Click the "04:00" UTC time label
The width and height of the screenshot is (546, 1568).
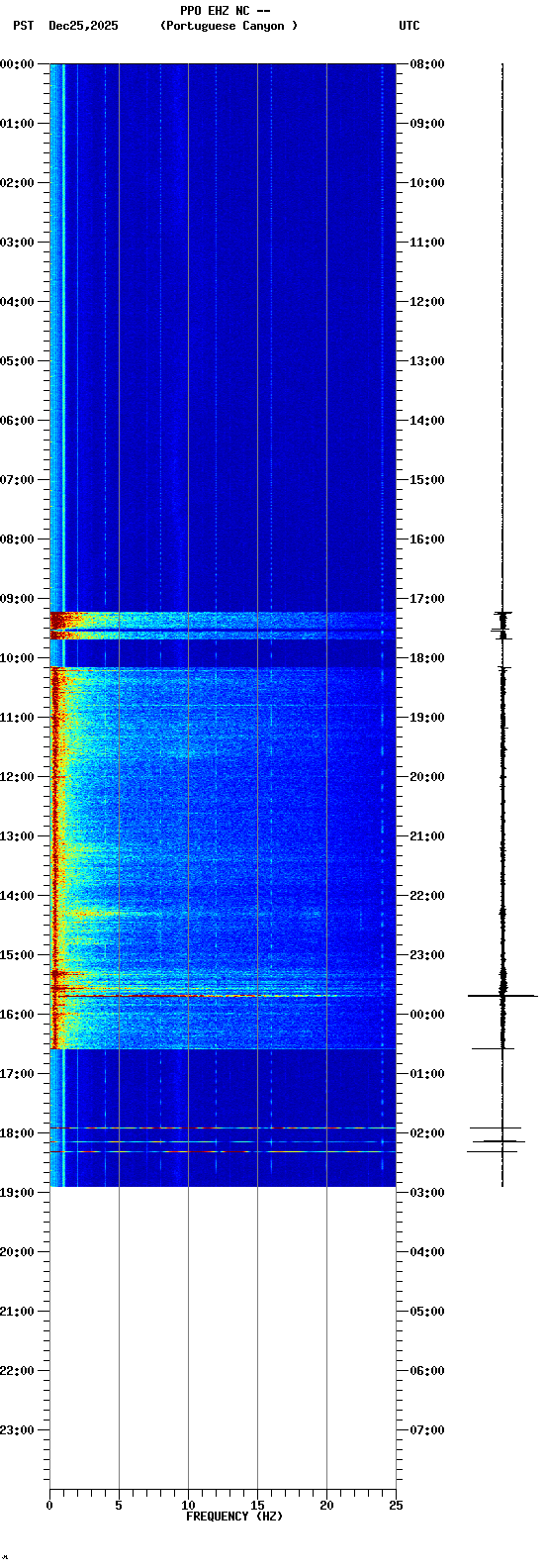click(427, 1252)
